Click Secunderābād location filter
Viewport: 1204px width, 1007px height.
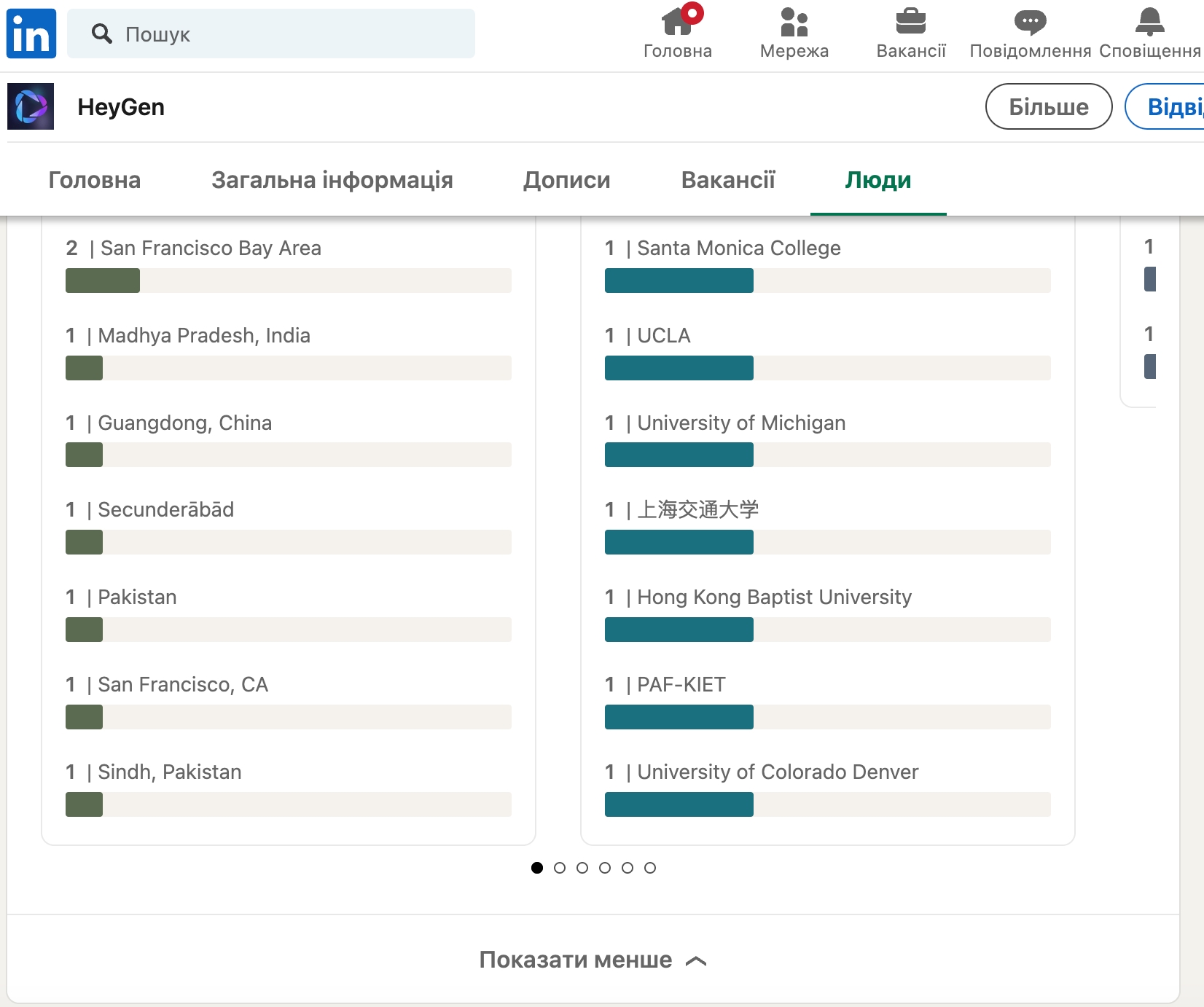click(x=289, y=526)
